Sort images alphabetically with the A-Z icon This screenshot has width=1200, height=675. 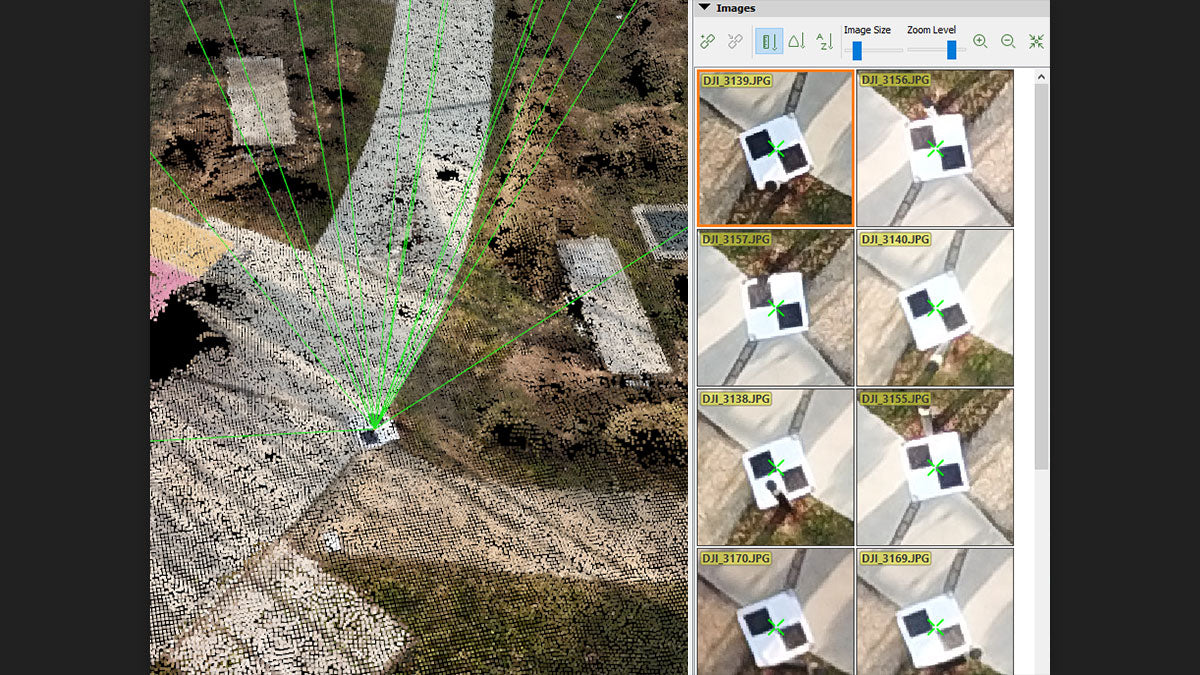[x=826, y=41]
